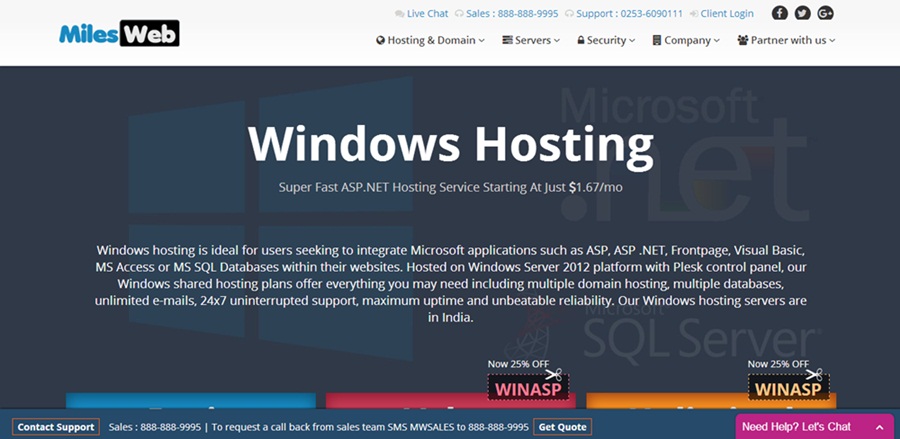Click the padlock icon of Security

(581, 40)
